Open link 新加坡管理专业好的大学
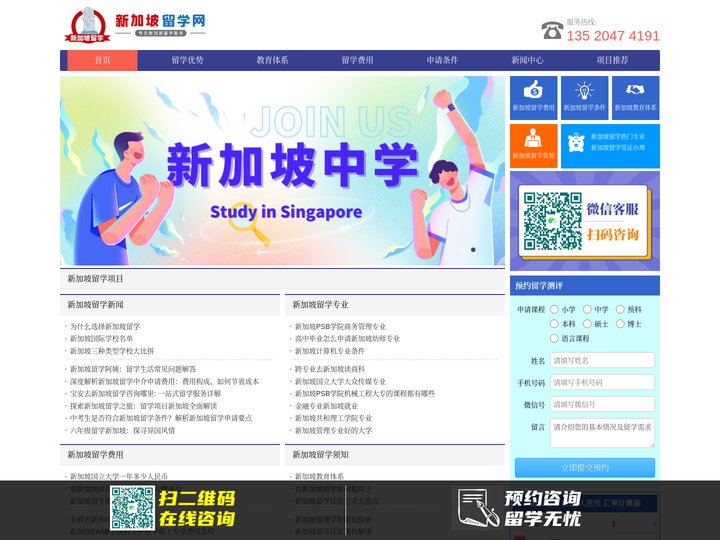This screenshot has width=720, height=540. [333, 430]
